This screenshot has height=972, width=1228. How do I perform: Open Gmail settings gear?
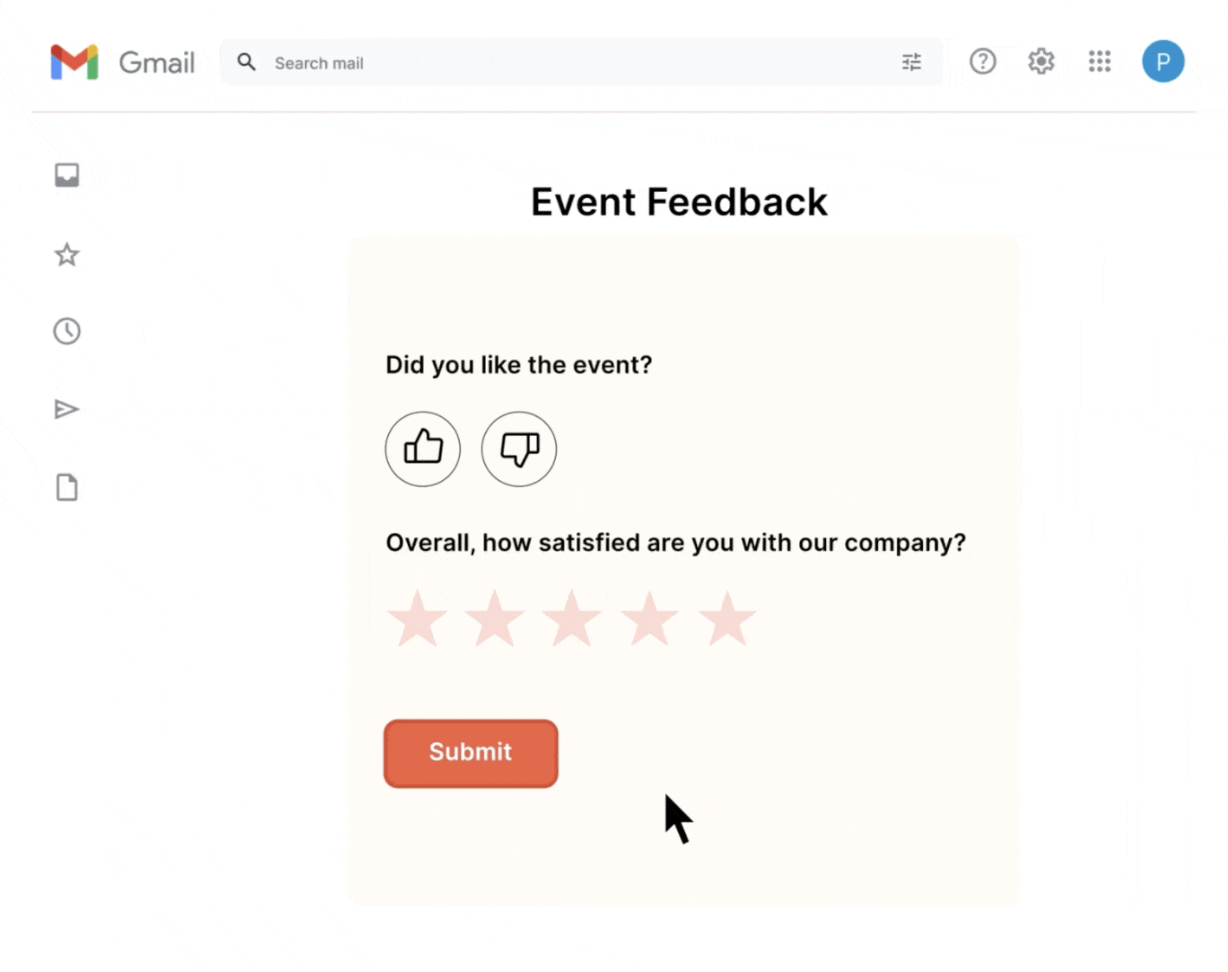[x=1041, y=61]
